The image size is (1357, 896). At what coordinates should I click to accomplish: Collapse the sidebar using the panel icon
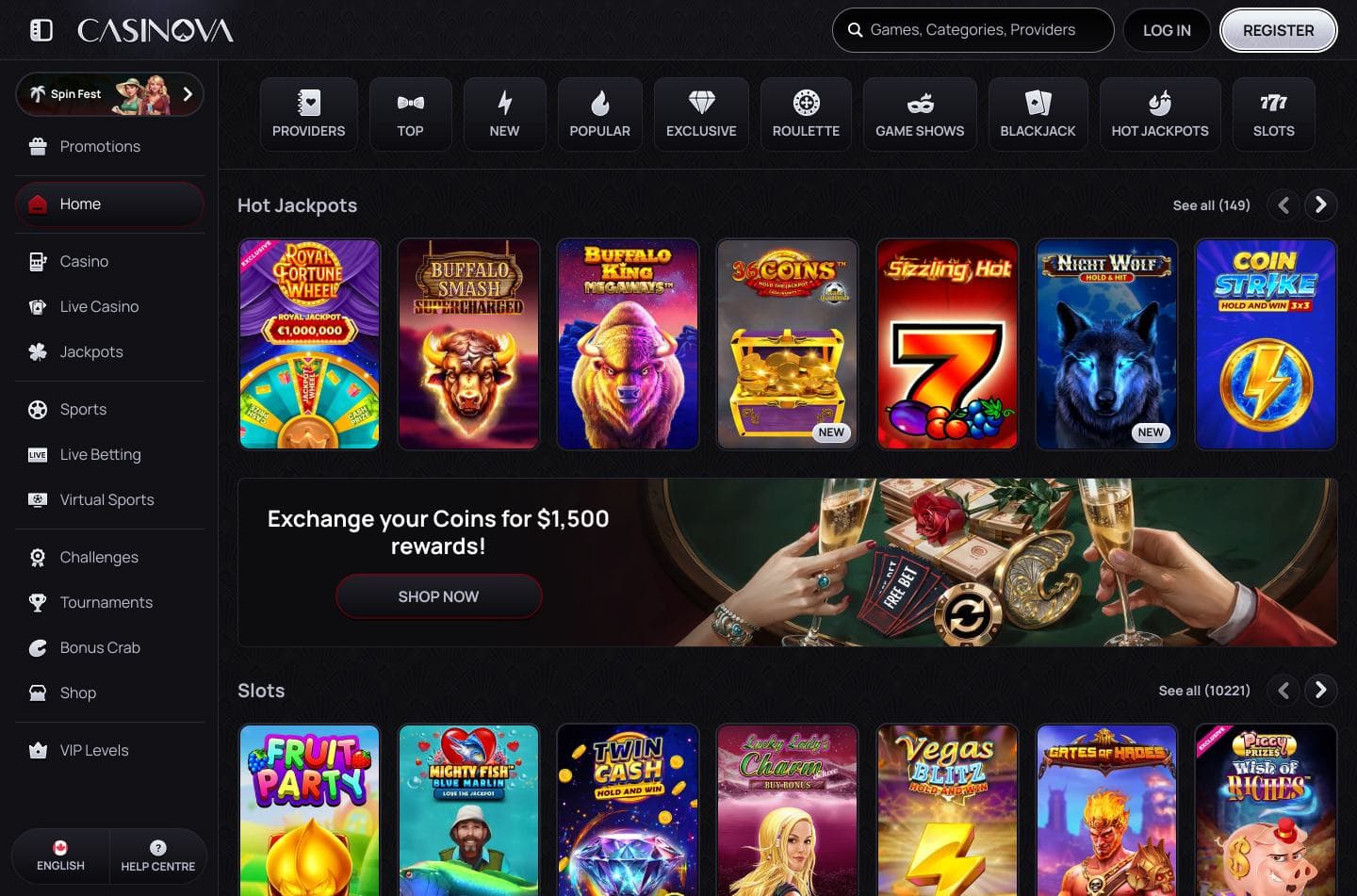41,30
